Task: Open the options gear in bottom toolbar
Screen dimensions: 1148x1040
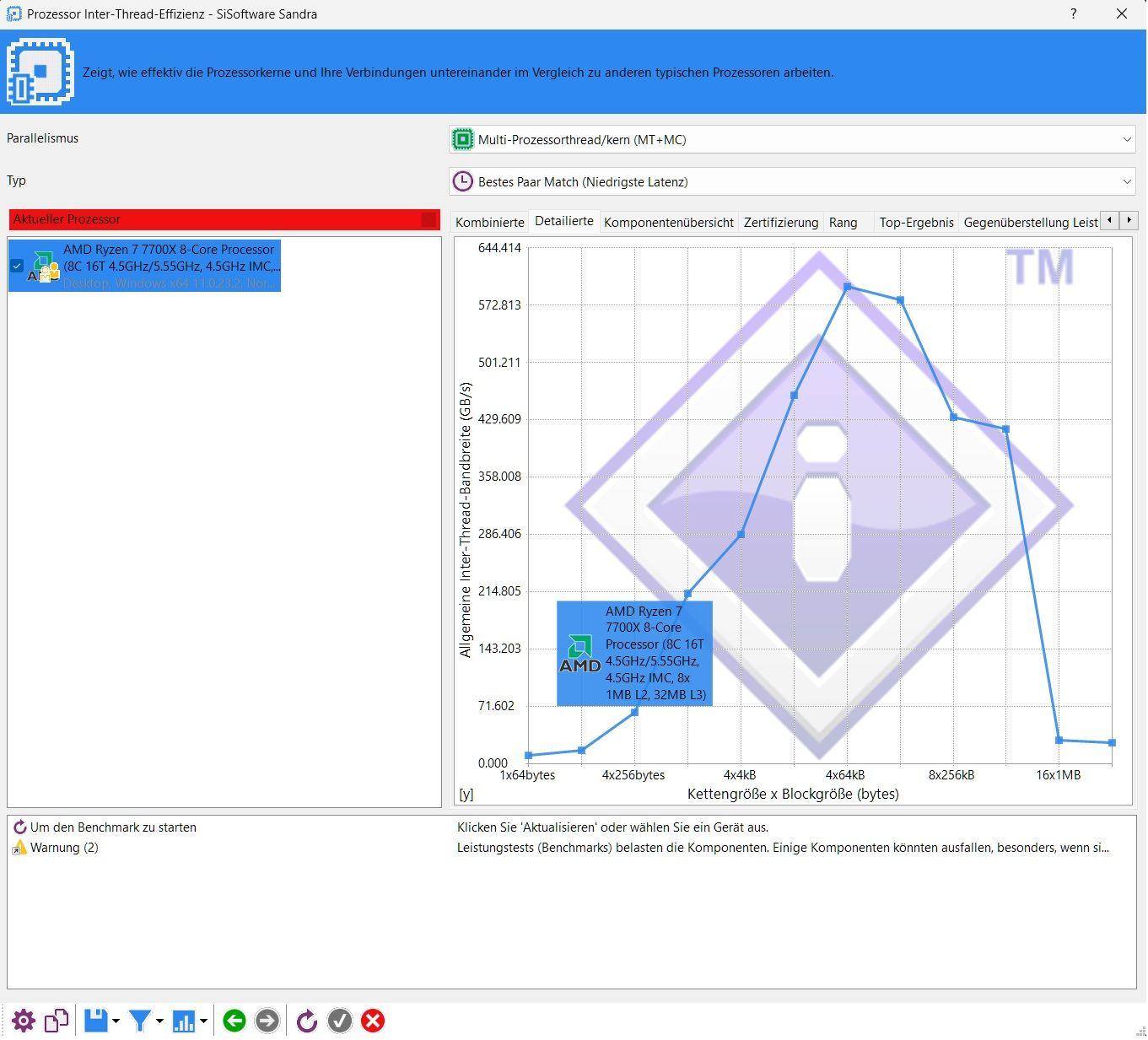Action: [23, 1021]
